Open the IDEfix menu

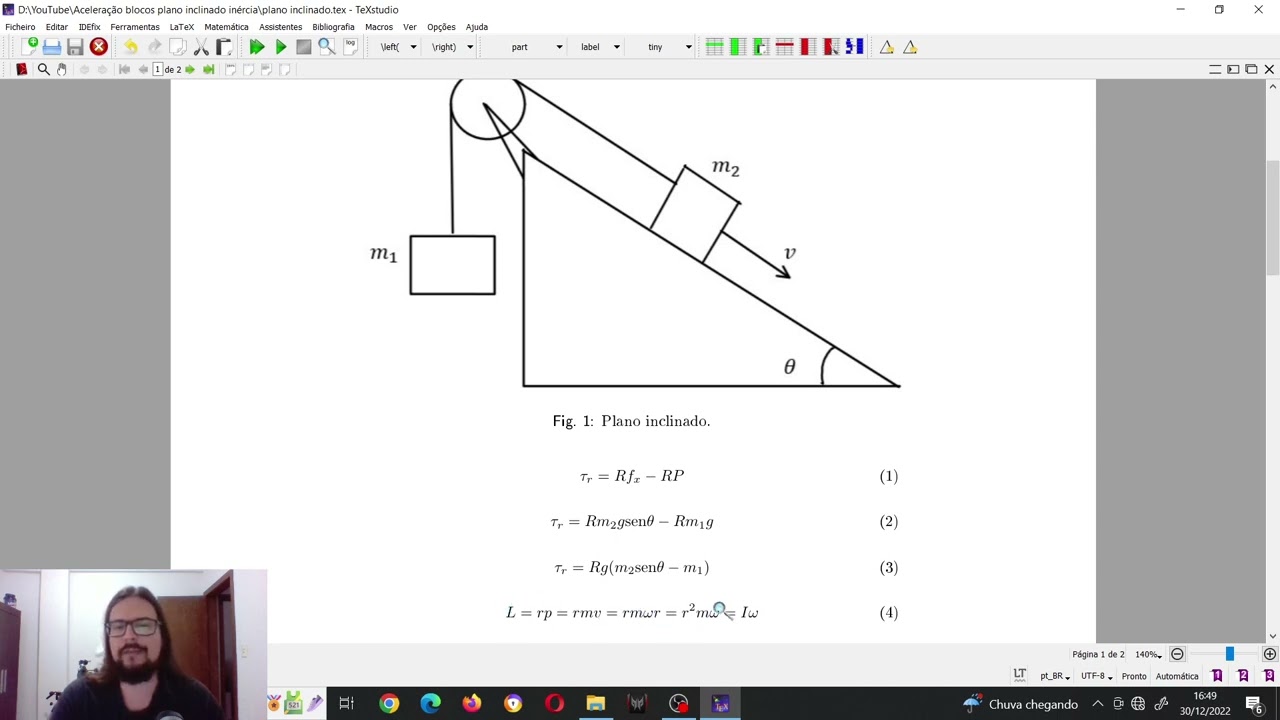pyautogui.click(x=90, y=27)
